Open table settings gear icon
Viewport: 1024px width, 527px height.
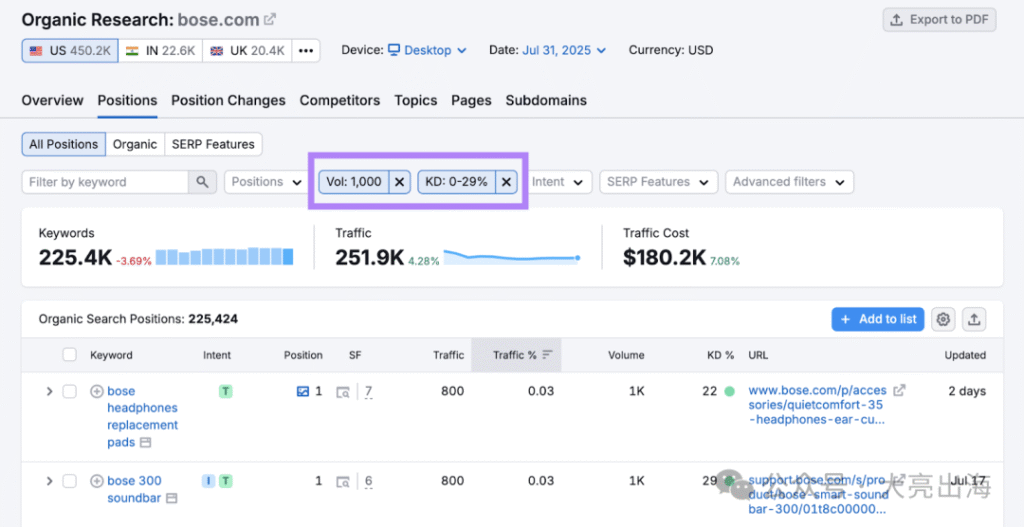[x=942, y=319]
